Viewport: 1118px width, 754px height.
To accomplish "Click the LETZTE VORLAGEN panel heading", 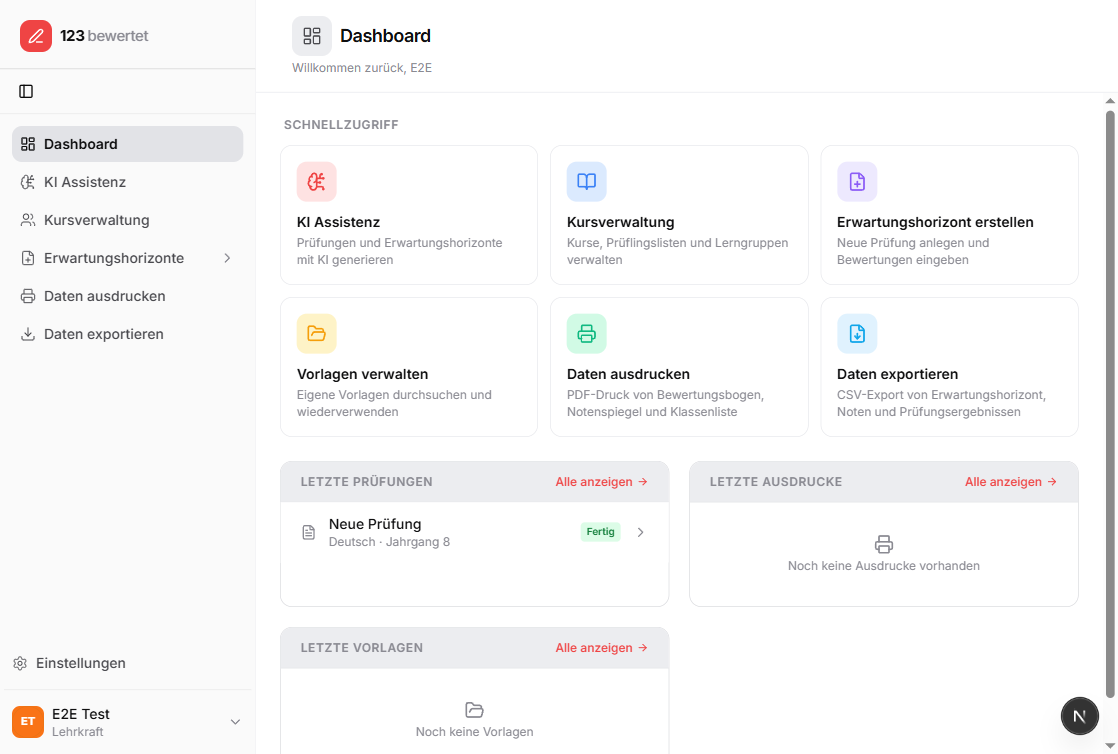I will pos(361,648).
